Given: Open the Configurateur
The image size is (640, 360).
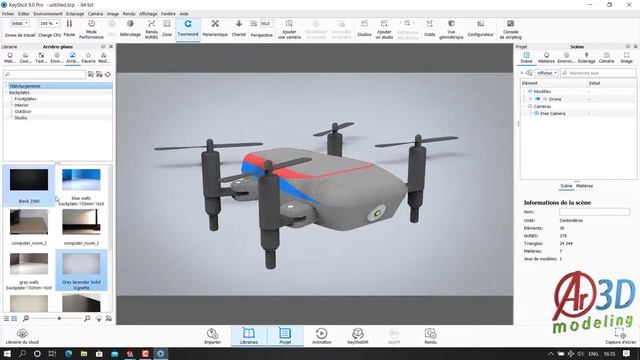Looking at the screenshot, I should pos(480,29).
